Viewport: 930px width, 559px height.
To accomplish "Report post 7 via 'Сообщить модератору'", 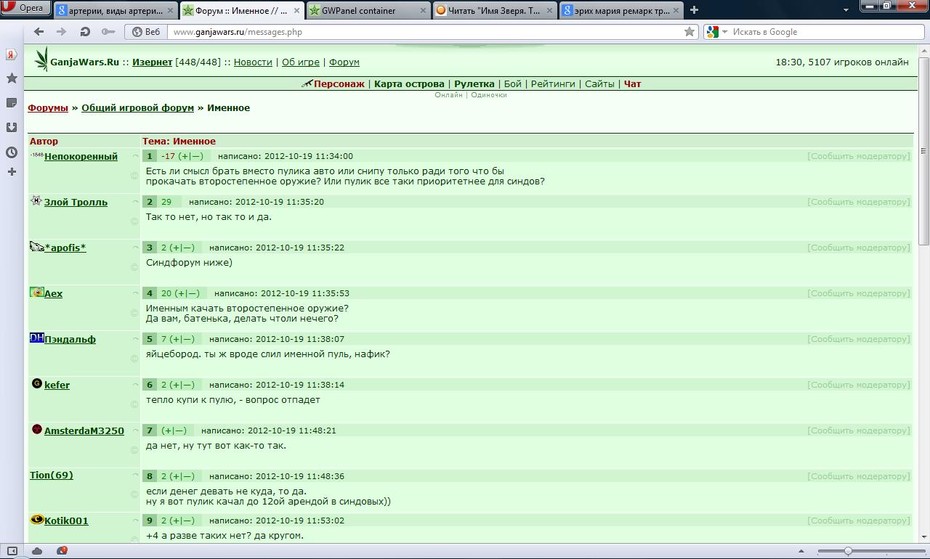I will [x=858, y=430].
